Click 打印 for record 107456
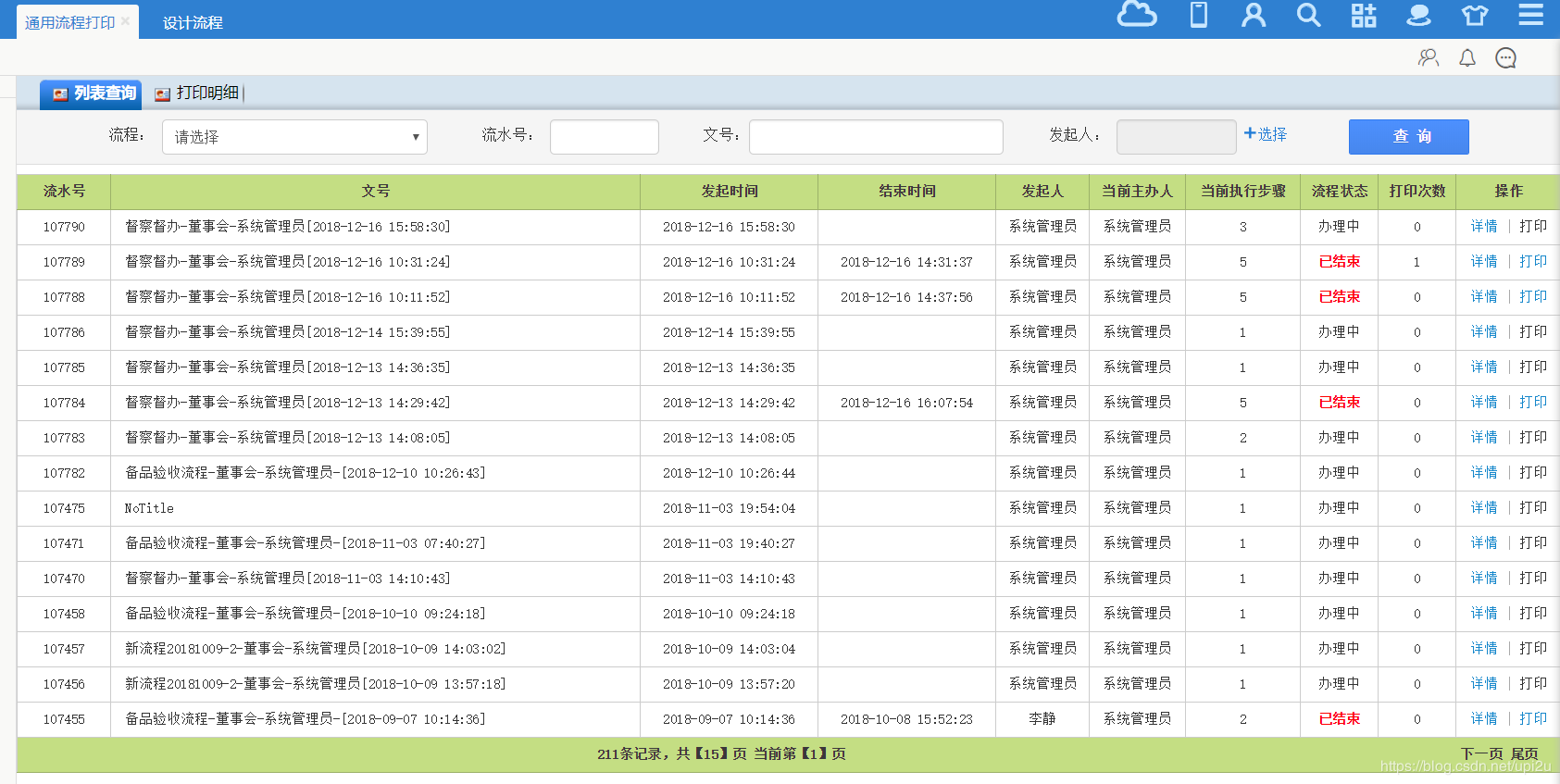 [x=1533, y=684]
